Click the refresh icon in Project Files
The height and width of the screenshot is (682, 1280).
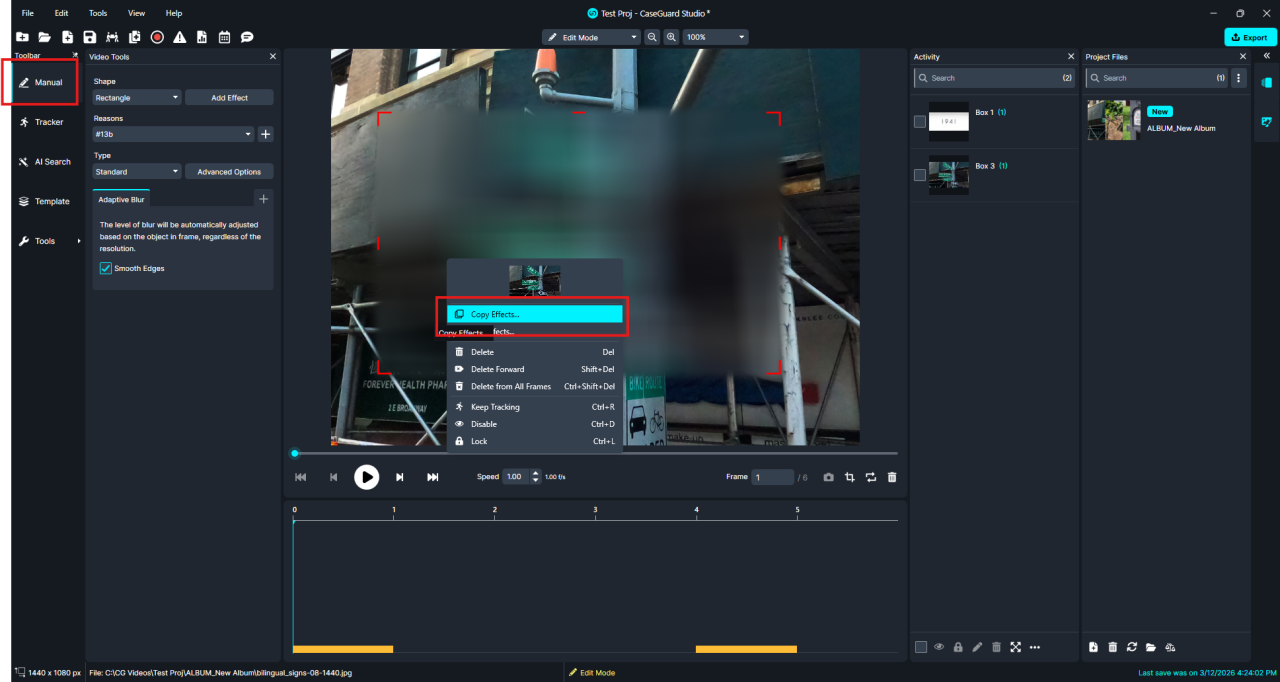tap(1132, 647)
